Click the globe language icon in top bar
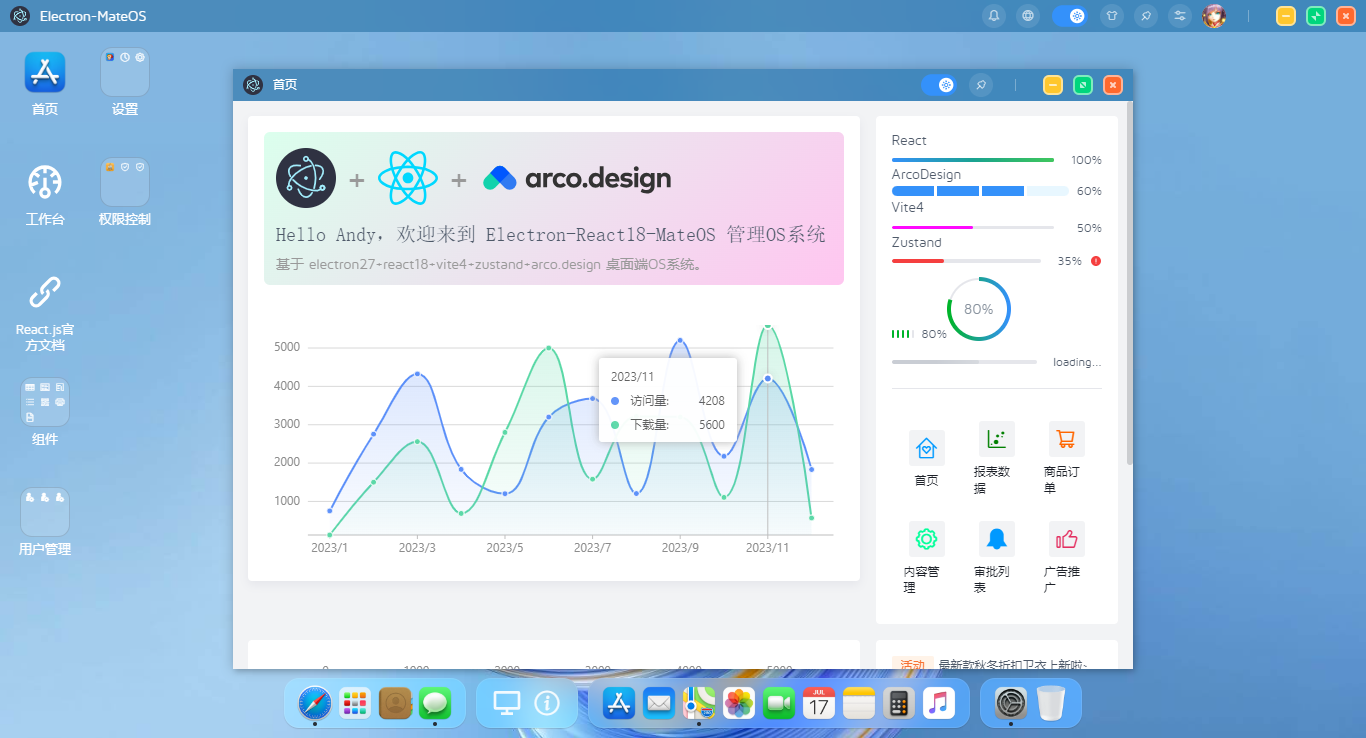The width and height of the screenshot is (1366, 738). [x=1027, y=16]
